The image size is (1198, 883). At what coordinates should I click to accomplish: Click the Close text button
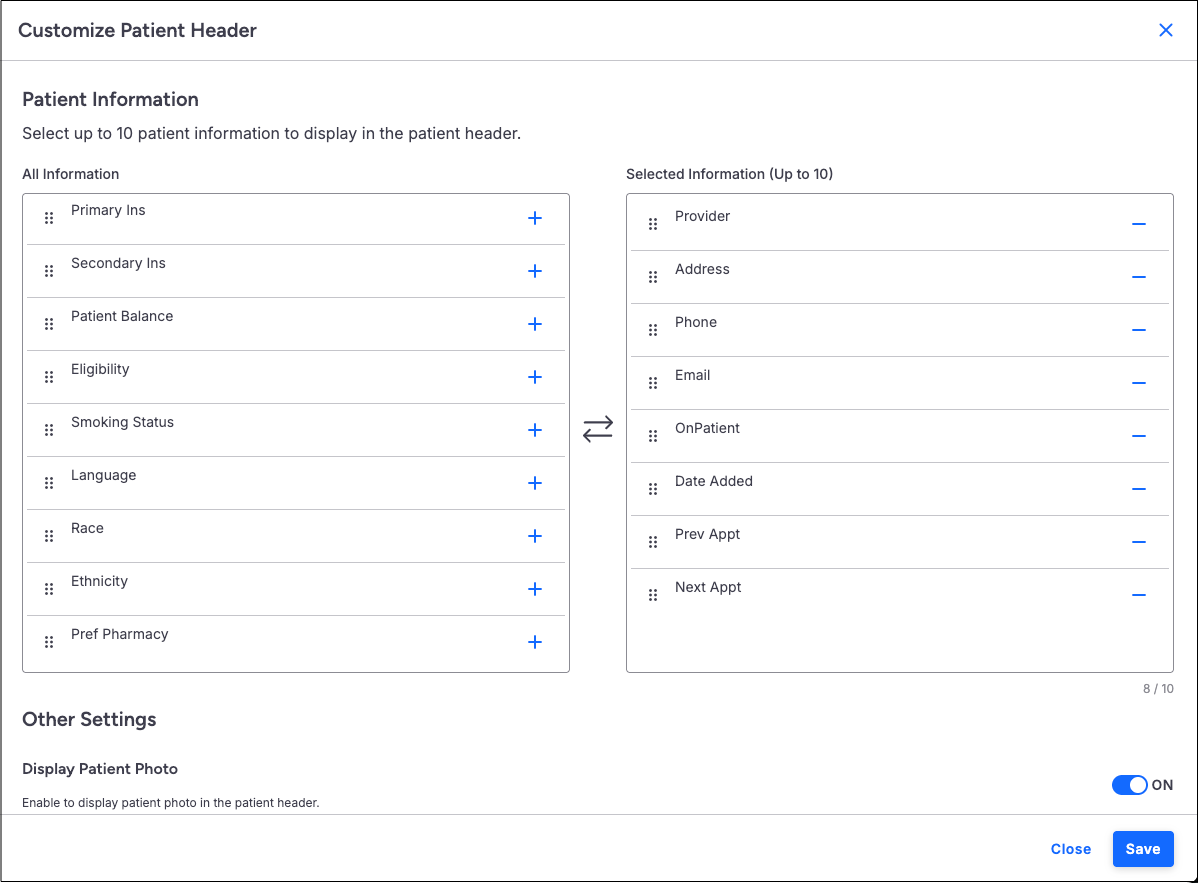(1070, 849)
